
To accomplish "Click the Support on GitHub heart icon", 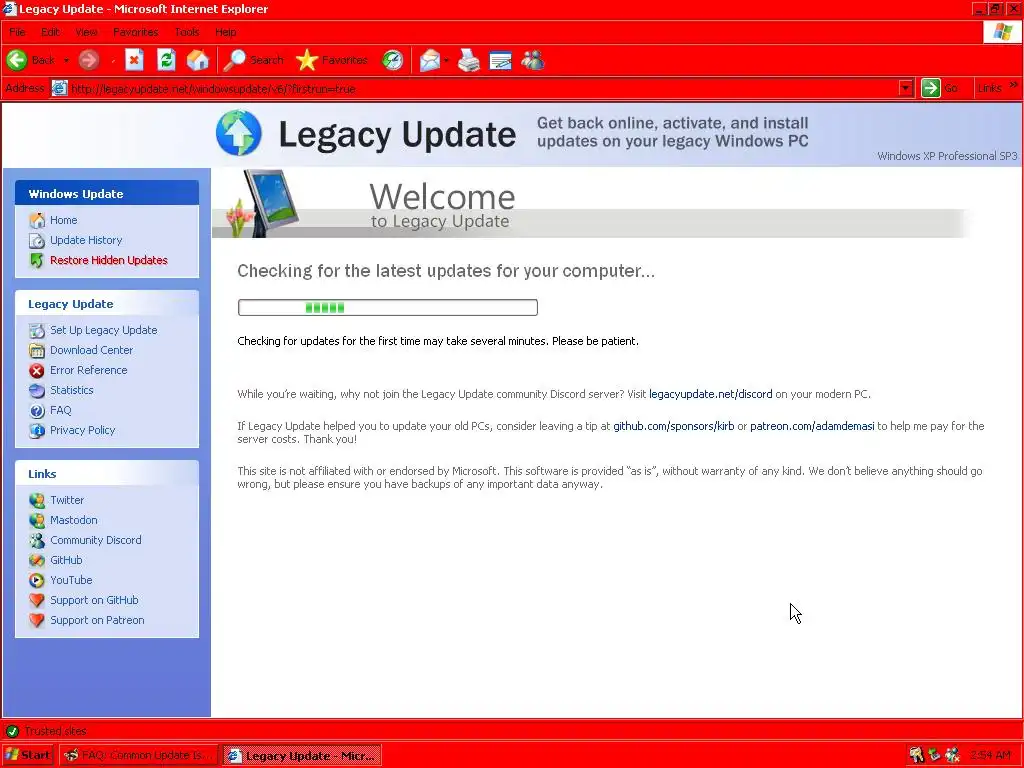I will click(37, 600).
